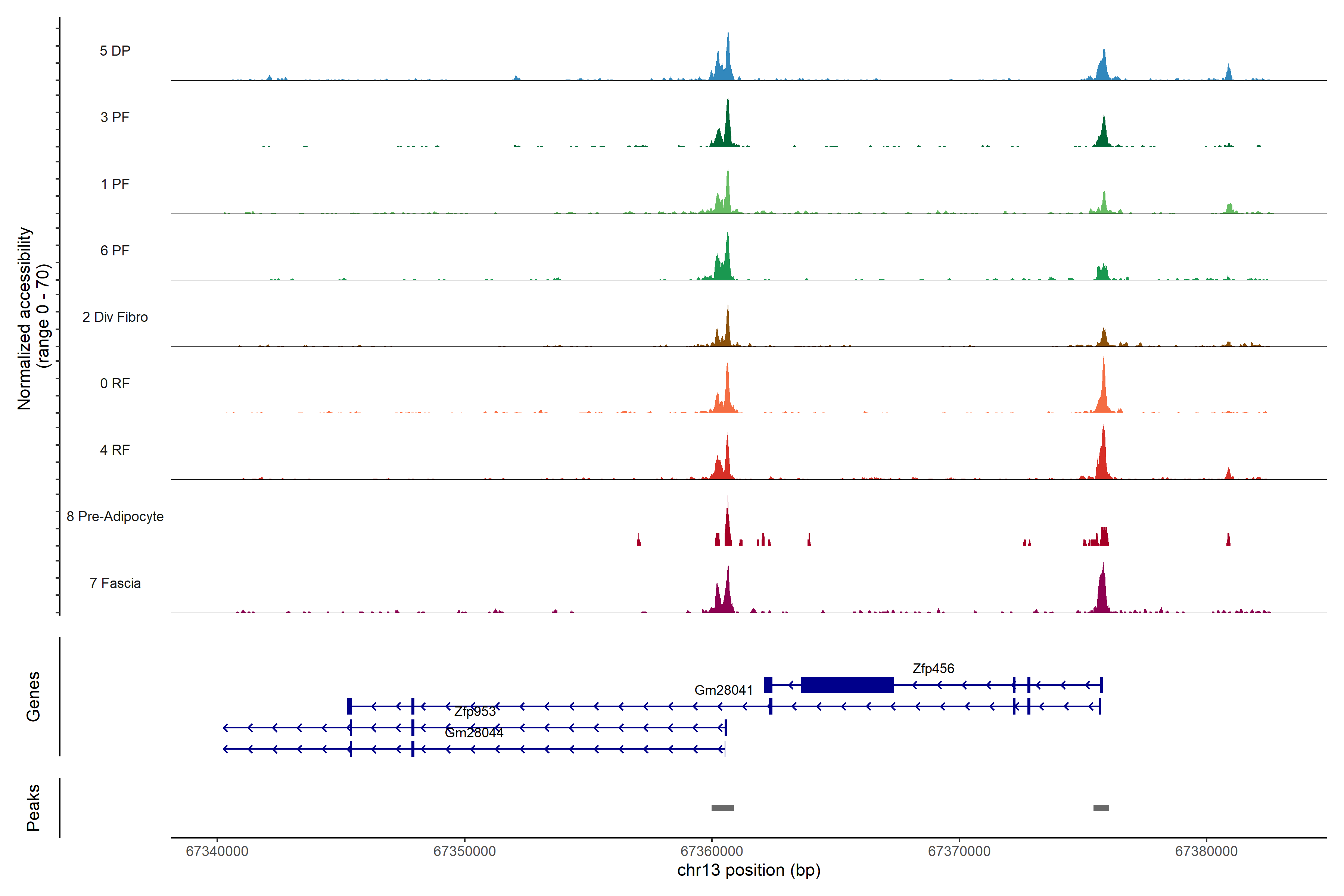Click the Zfp456 gene label
Screen dimensions: 1344x896
point(933,669)
